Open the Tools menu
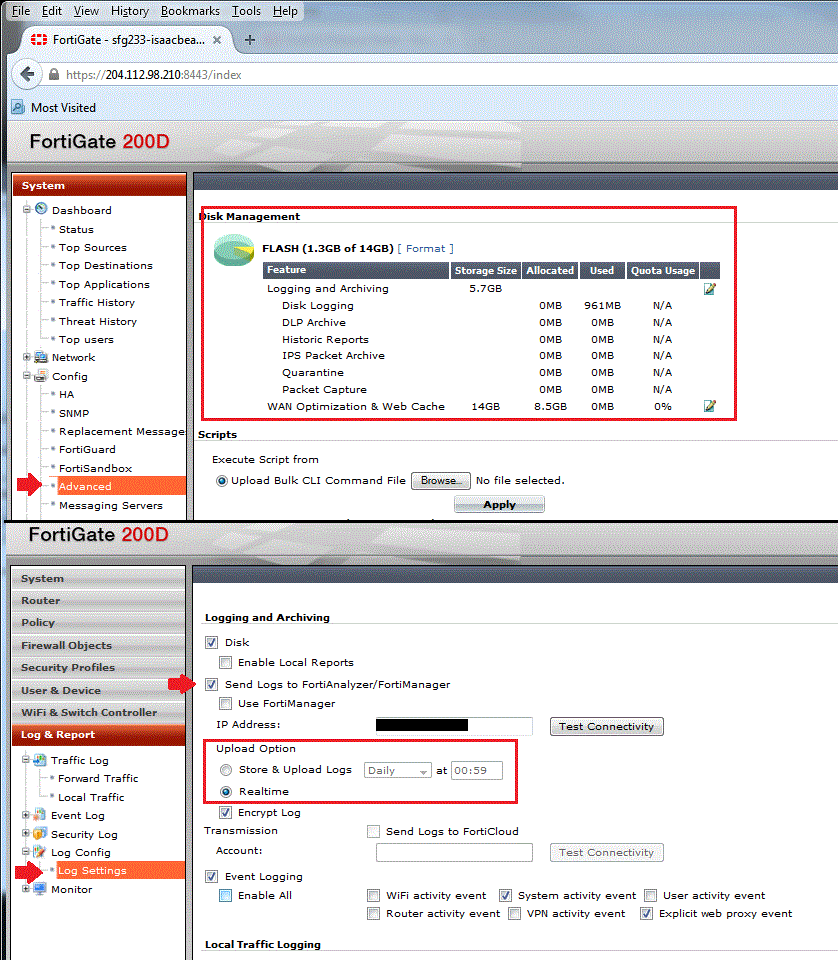 pyautogui.click(x=246, y=11)
